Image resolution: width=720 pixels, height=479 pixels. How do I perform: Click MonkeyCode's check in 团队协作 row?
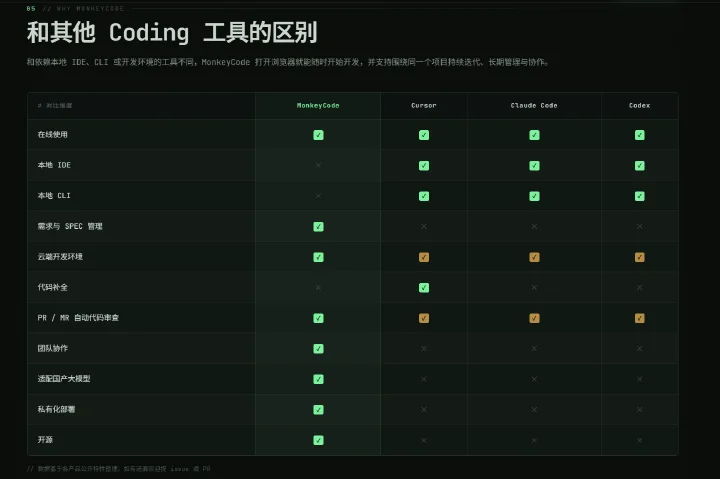click(318, 349)
